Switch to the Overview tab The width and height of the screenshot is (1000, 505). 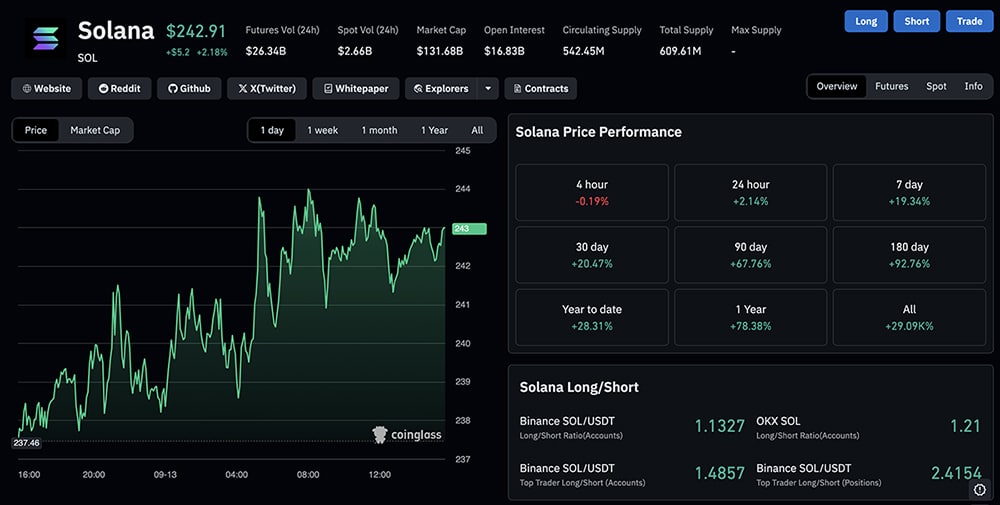[x=837, y=86]
